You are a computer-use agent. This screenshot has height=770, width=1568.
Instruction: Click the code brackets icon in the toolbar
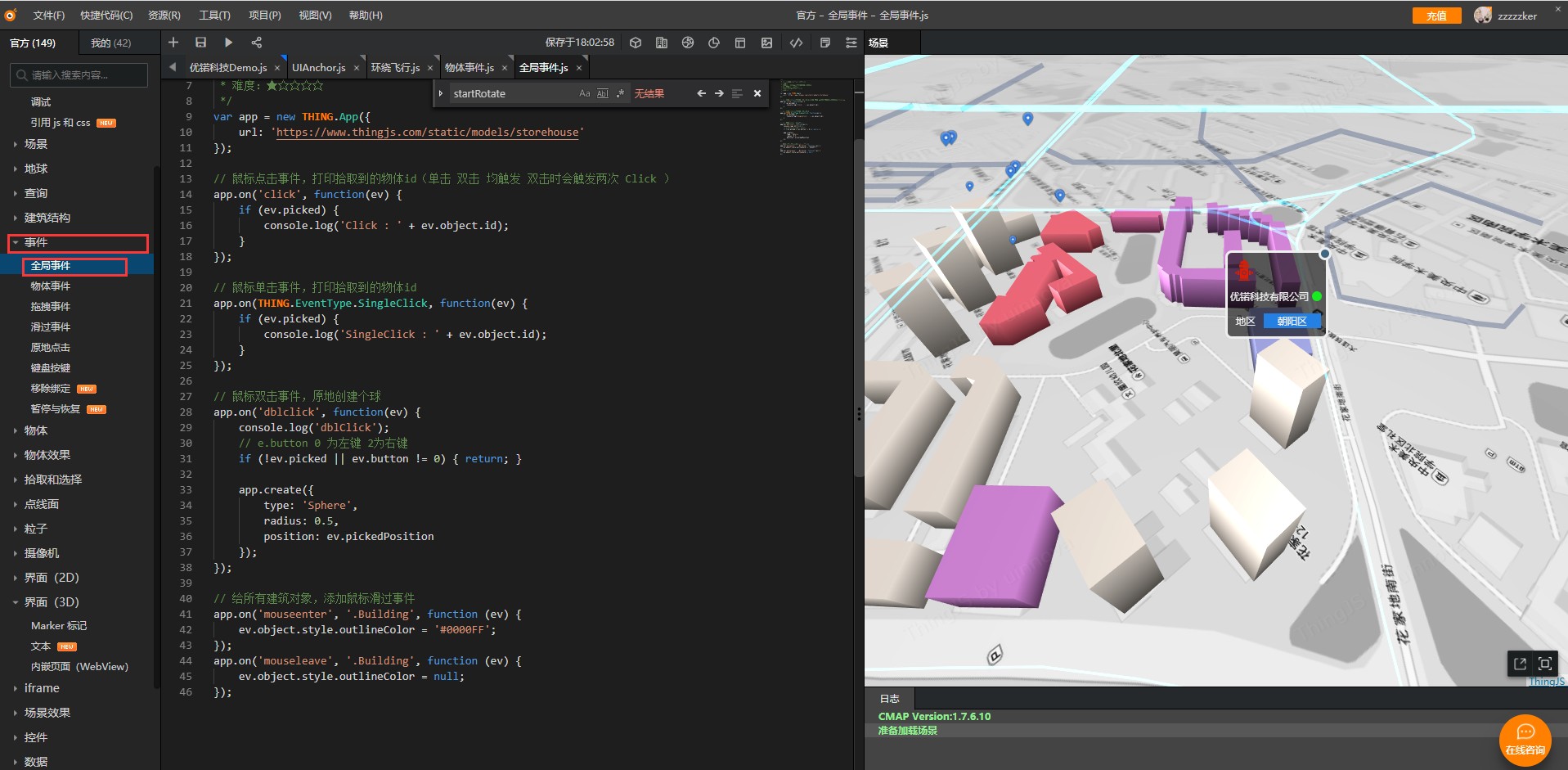pos(796,43)
